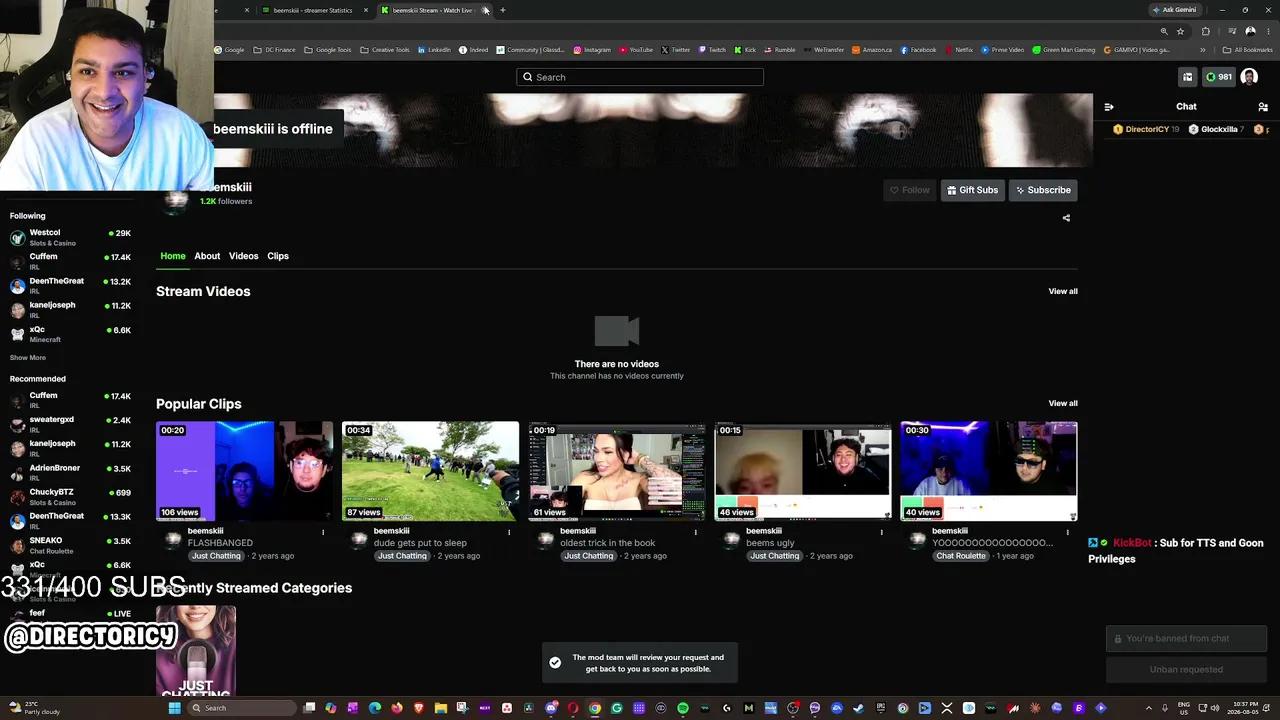Open the DC Finance bookmarks folder
Image resolution: width=1280 pixels, height=720 pixels.
coord(275,50)
